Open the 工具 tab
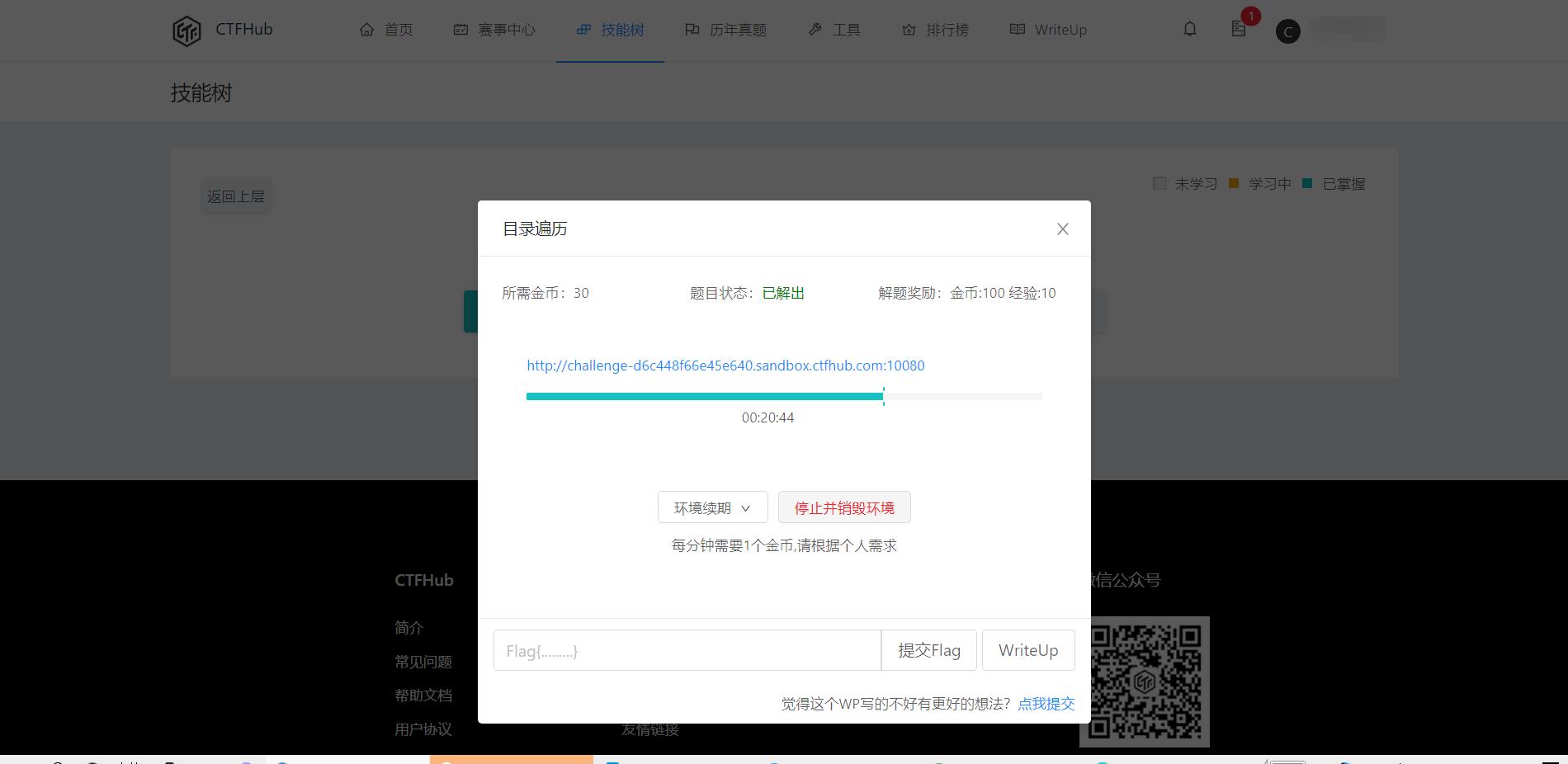The image size is (1568, 764). [x=834, y=30]
